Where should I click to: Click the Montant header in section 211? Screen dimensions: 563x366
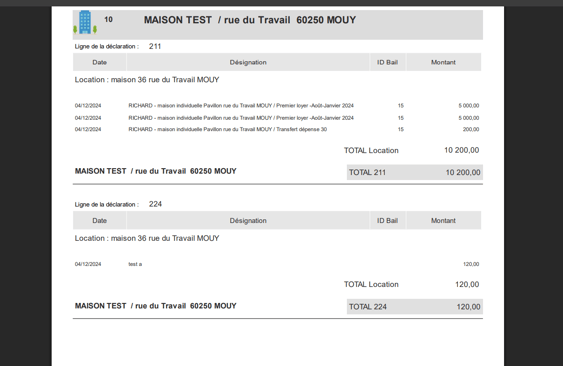443,62
